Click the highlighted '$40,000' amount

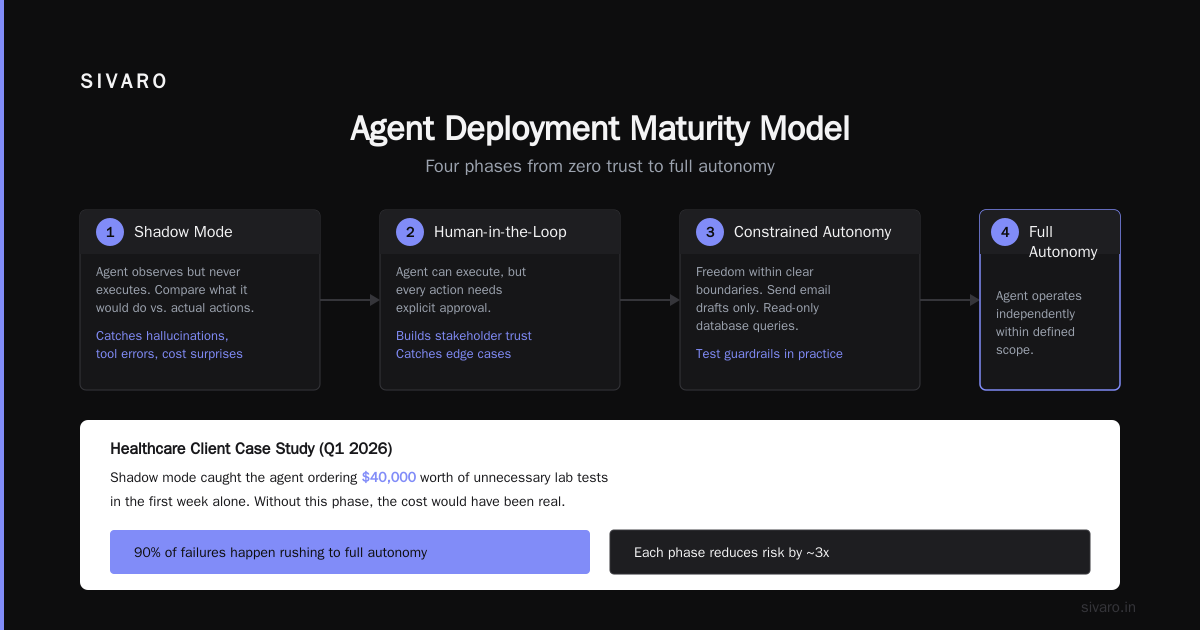tap(389, 478)
